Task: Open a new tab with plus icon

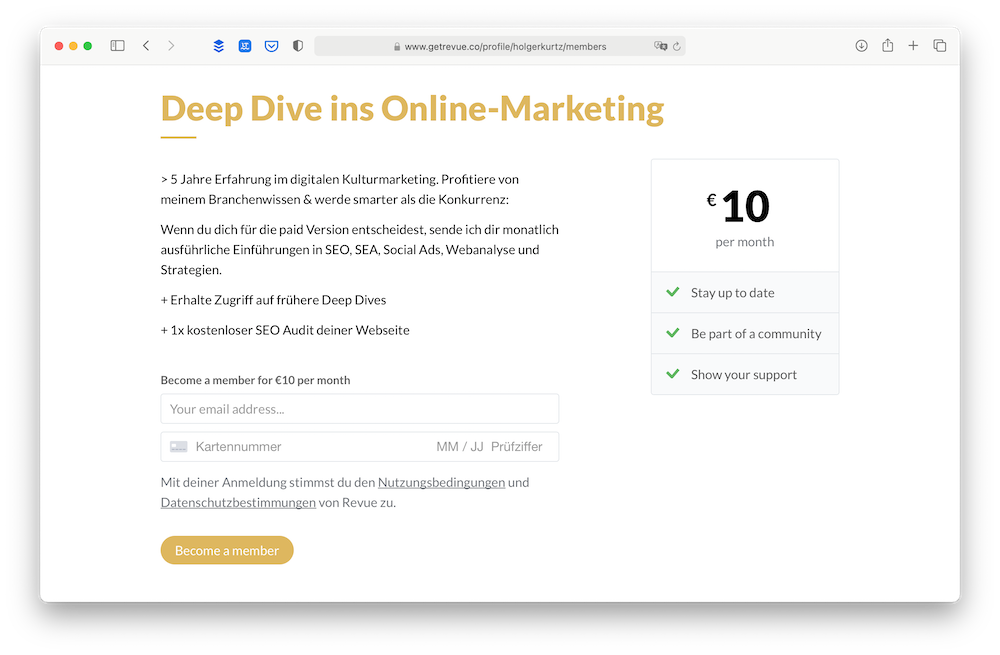Action: pos(913,46)
